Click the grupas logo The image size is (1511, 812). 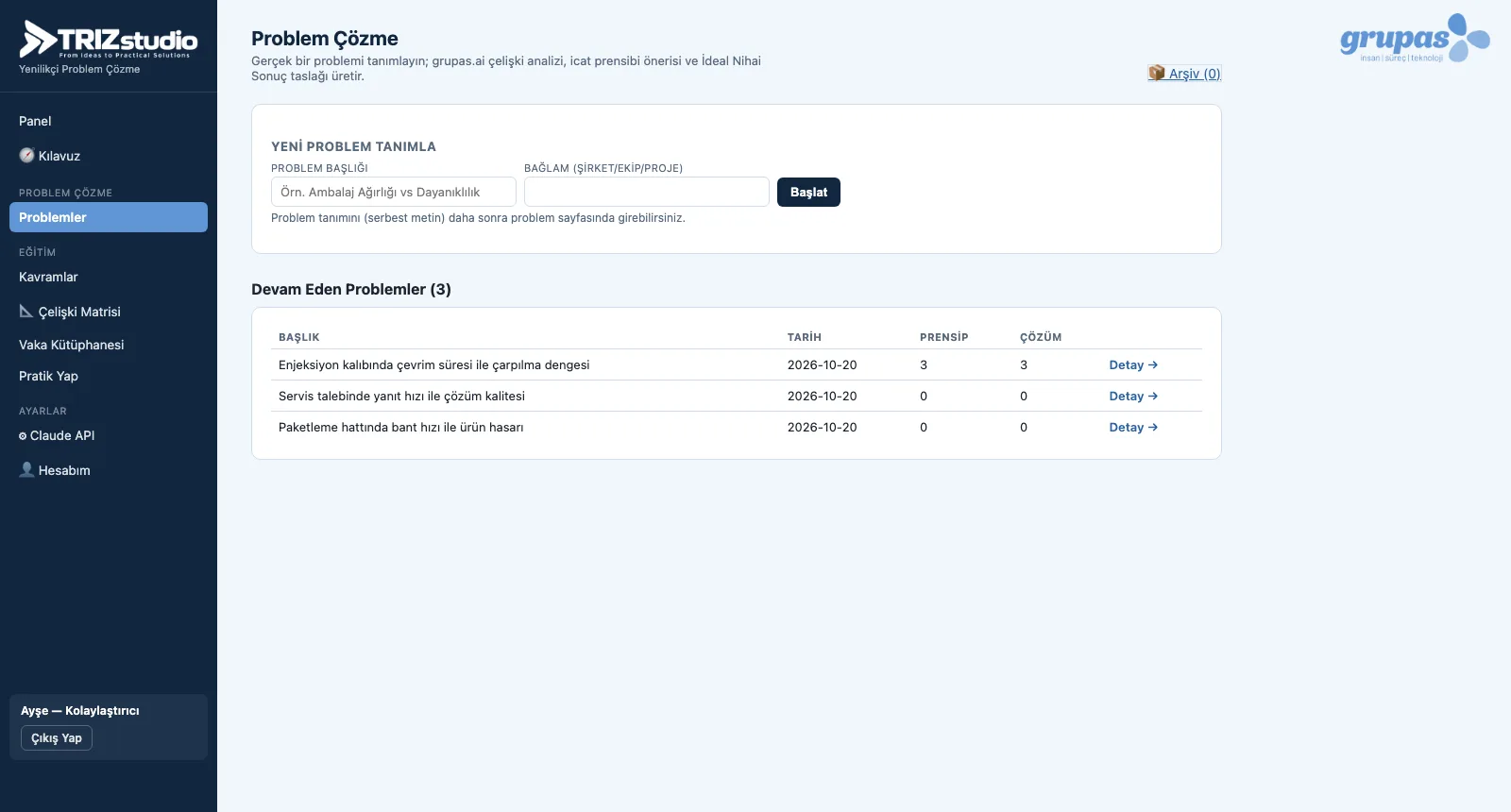click(1415, 39)
